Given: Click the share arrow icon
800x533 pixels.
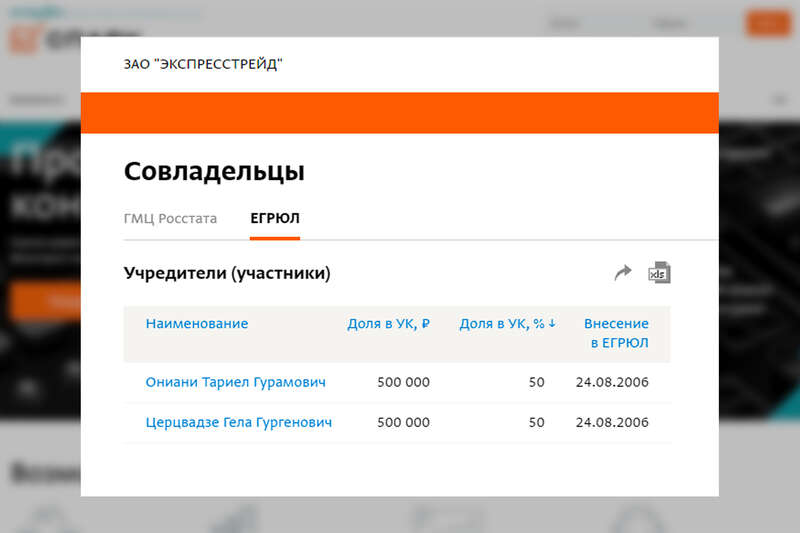Looking at the screenshot, I should [x=623, y=273].
